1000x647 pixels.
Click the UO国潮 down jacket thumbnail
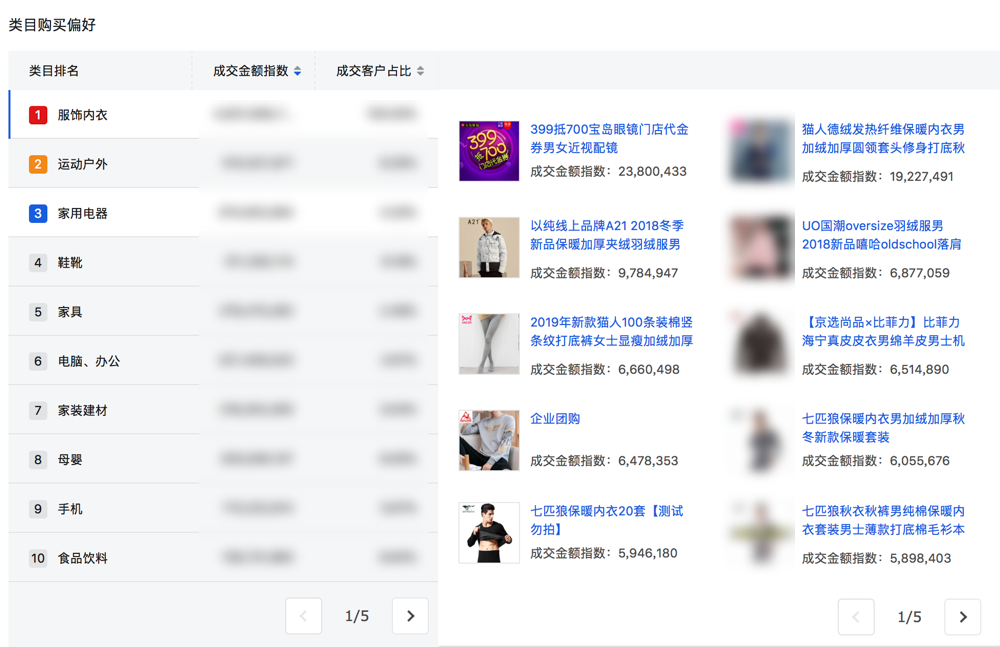(x=760, y=248)
